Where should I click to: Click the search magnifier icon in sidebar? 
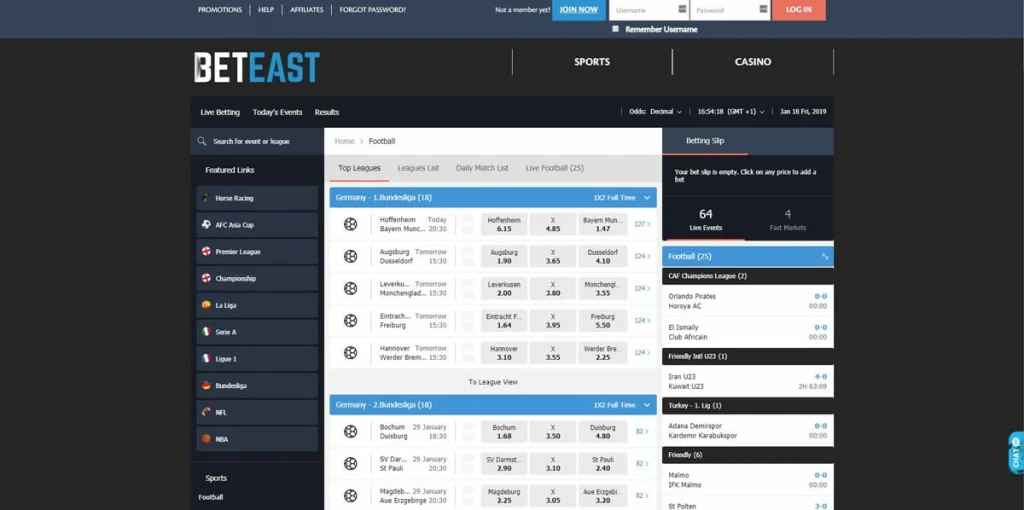pos(202,142)
